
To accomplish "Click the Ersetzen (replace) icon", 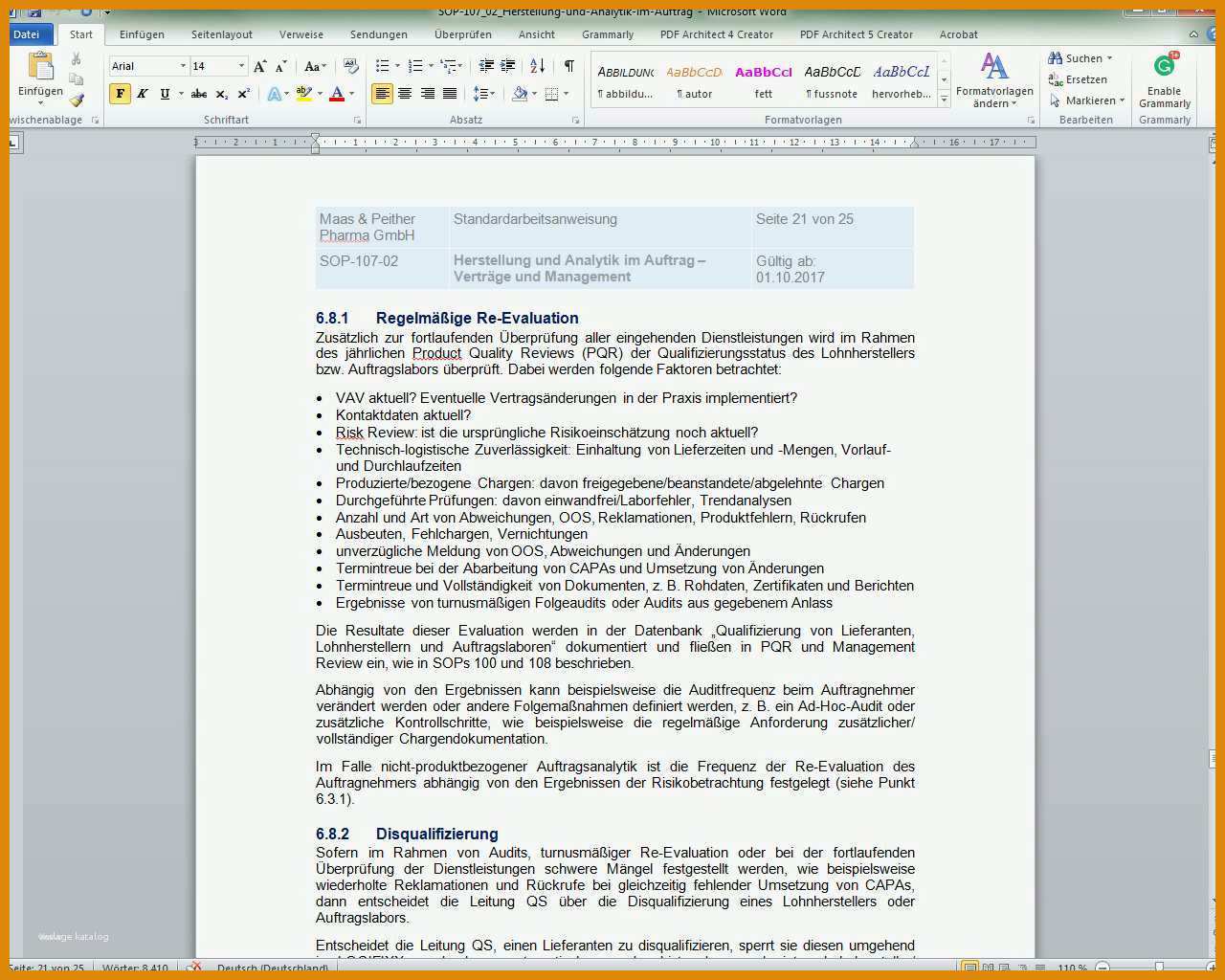I will pos(1056,79).
